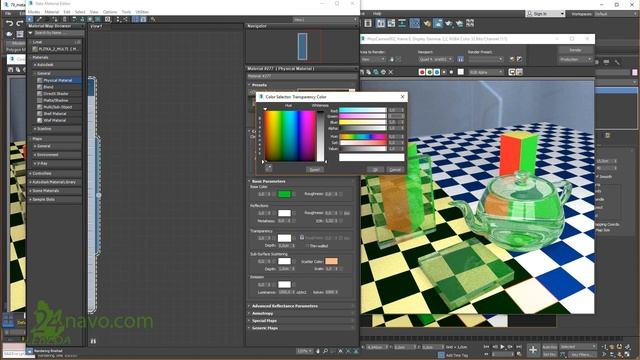Click the eyedropper in Color Selector

[x=269, y=168]
